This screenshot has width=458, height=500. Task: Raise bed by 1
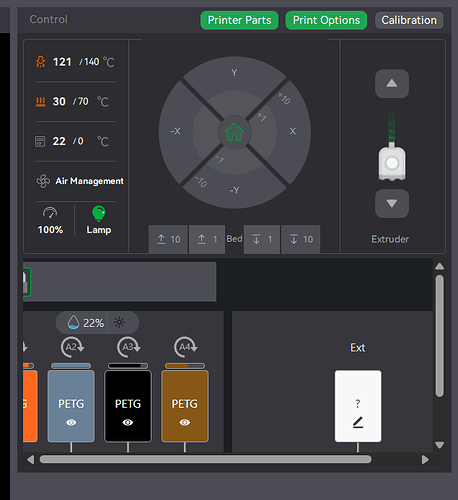pos(207,239)
